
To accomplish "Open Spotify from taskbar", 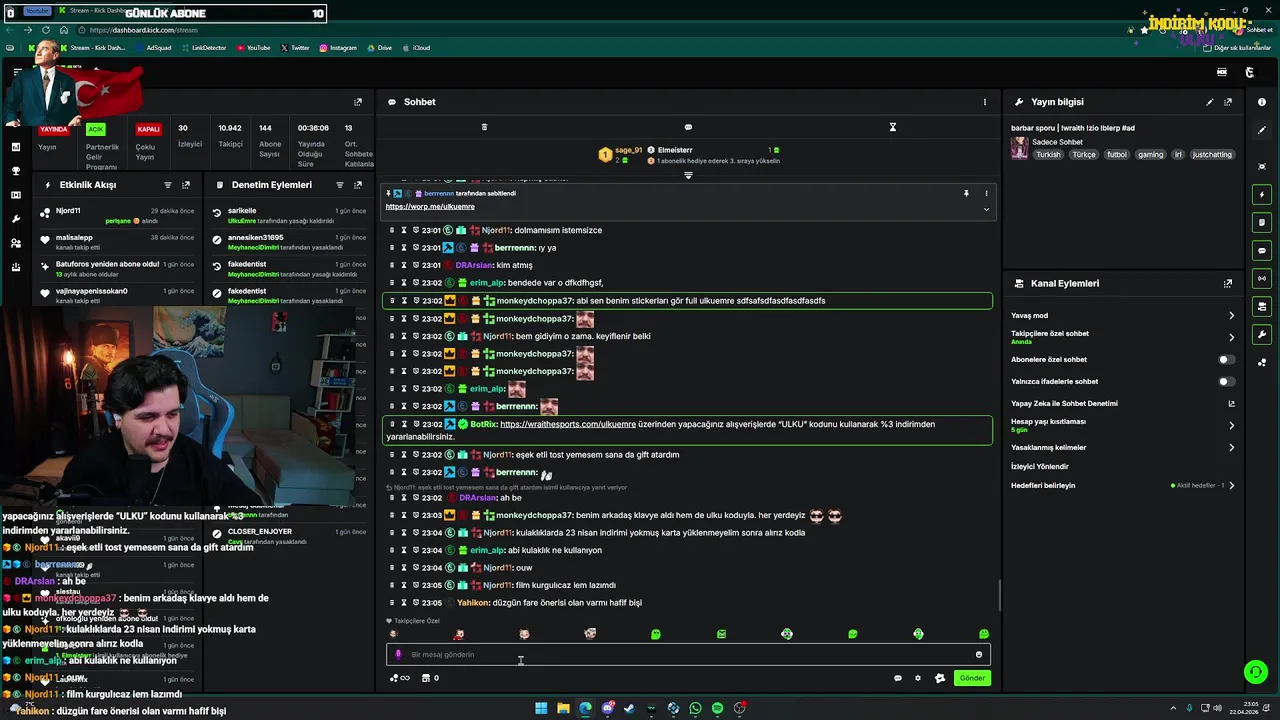I will pos(717,708).
